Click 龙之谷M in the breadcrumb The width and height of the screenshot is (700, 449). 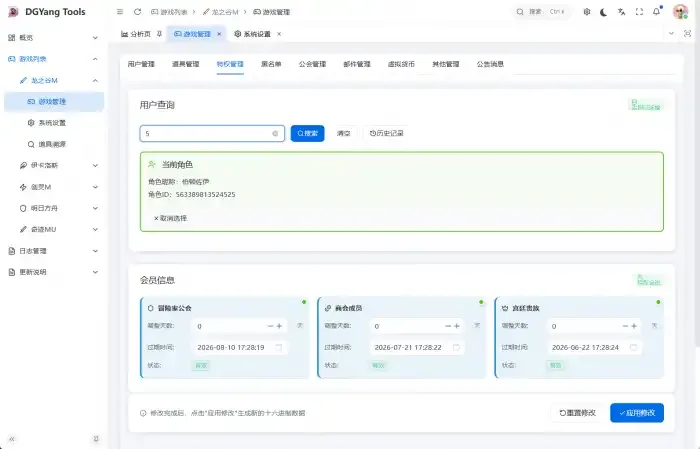coord(221,12)
